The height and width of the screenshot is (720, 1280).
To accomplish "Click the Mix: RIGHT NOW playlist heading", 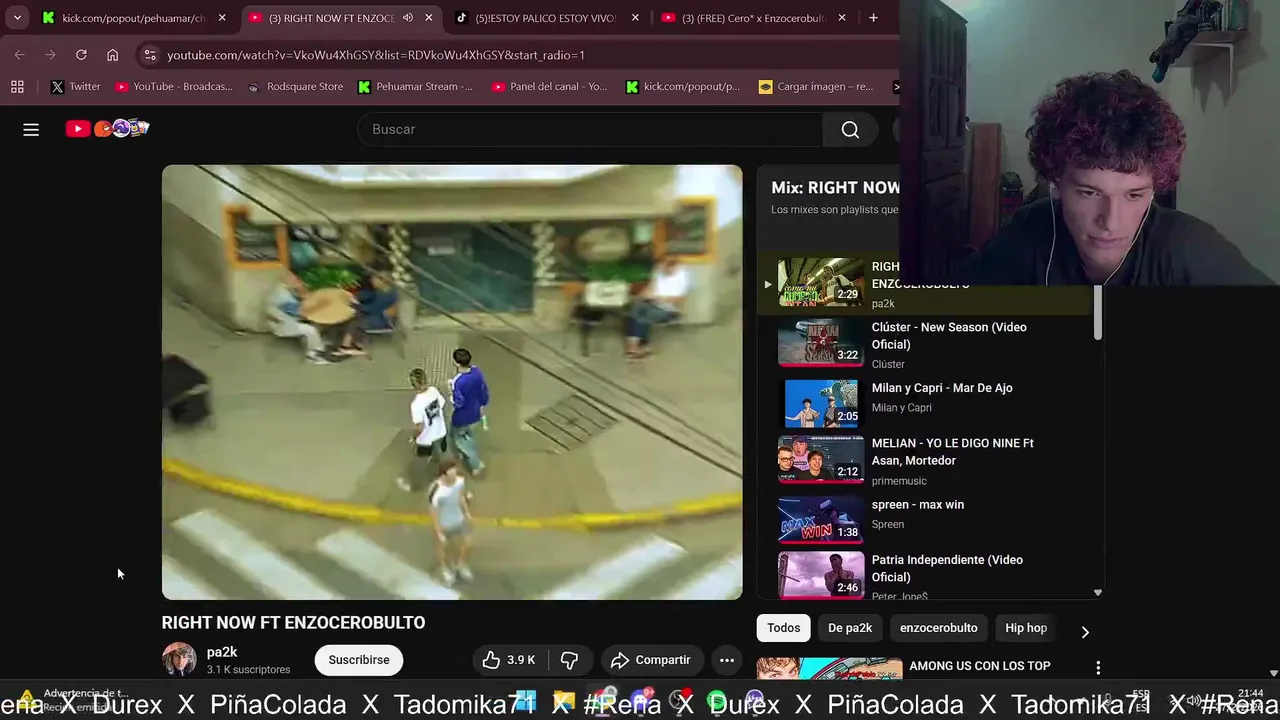I will pos(835,187).
